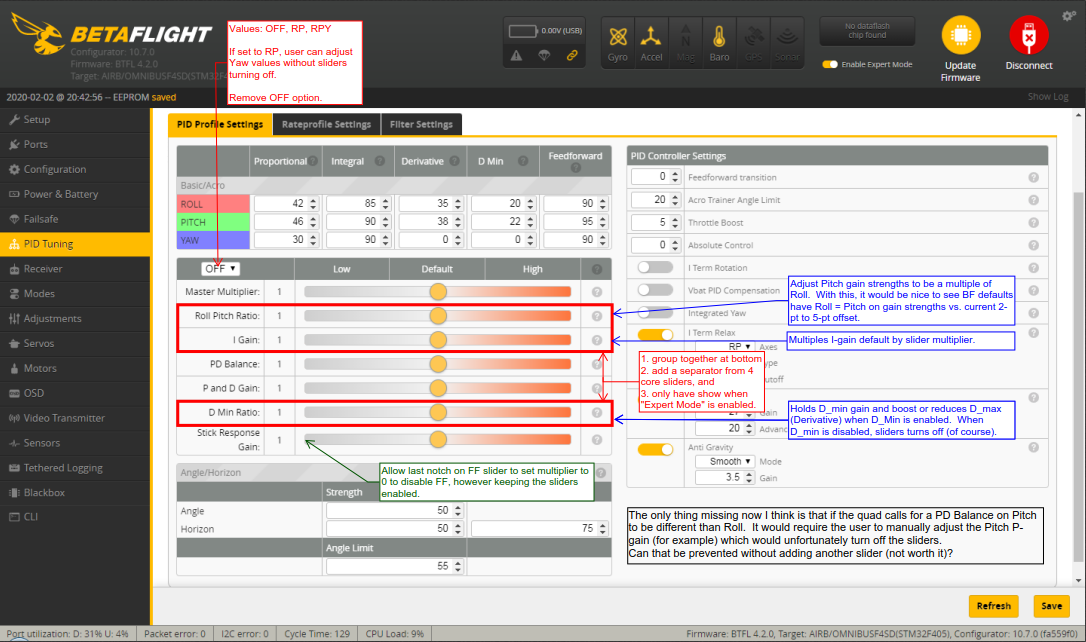Click help icon for Anti Gravity

coord(1033,447)
